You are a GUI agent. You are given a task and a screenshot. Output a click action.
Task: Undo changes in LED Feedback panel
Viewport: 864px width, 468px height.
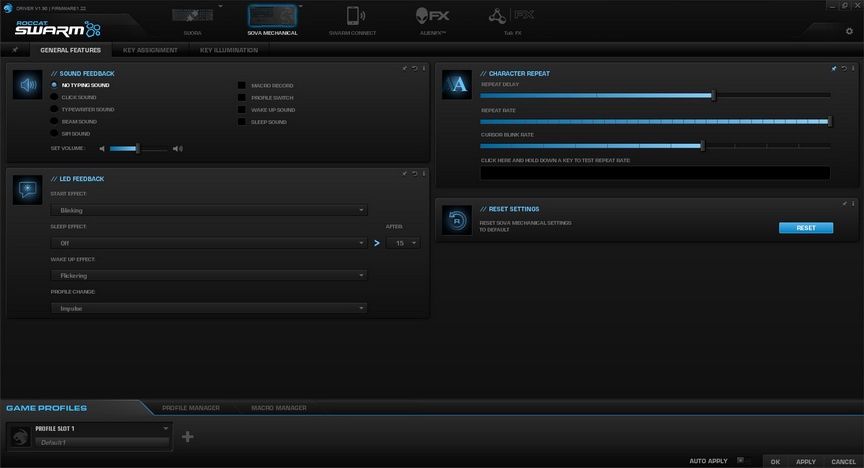pos(414,174)
